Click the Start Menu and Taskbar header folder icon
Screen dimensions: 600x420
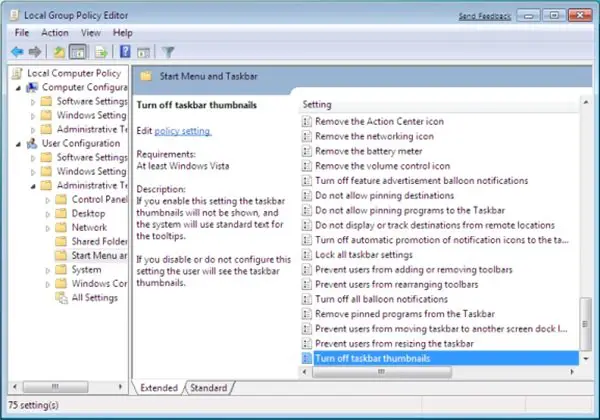[146, 76]
